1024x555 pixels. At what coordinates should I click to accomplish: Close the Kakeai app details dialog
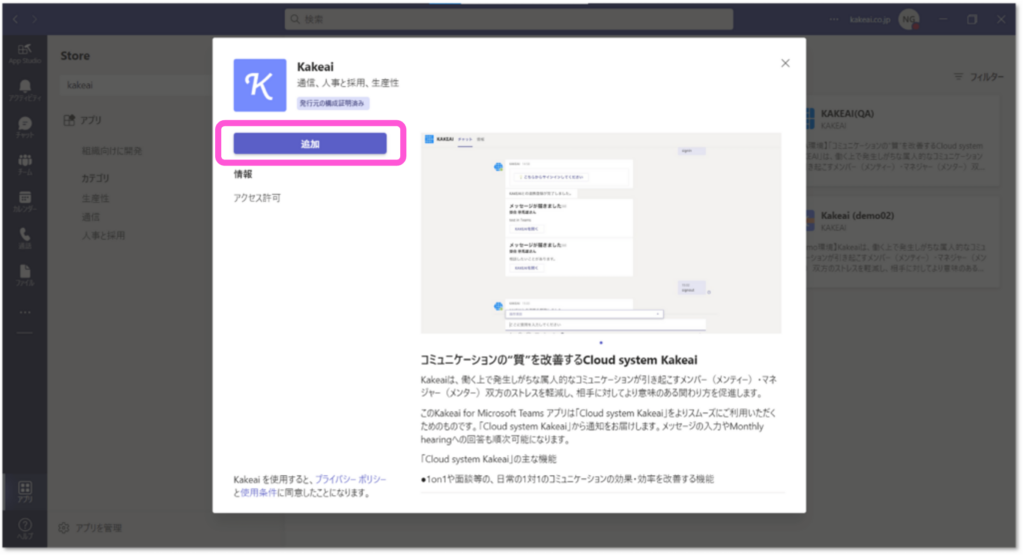(x=785, y=63)
